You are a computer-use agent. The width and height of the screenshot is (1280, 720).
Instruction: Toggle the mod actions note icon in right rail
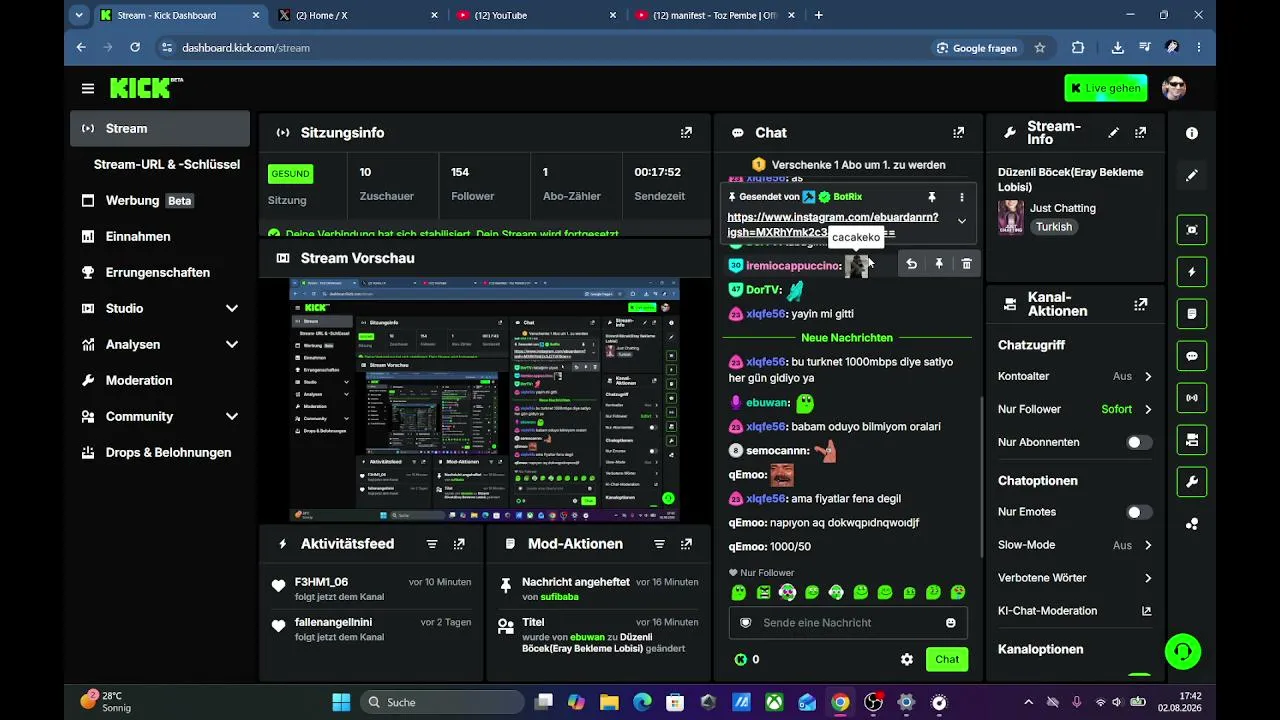(x=1191, y=314)
